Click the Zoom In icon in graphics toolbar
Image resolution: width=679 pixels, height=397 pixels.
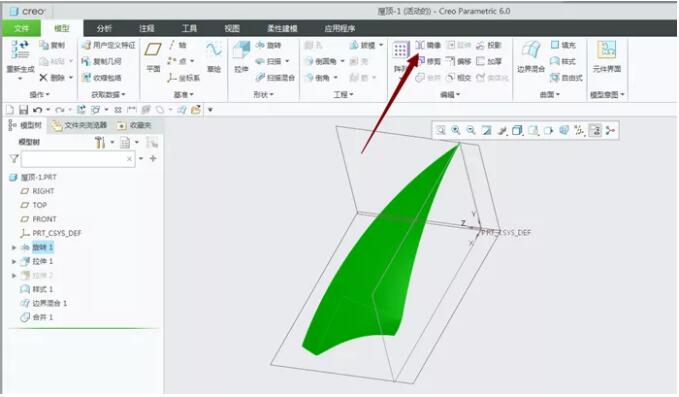coord(456,130)
